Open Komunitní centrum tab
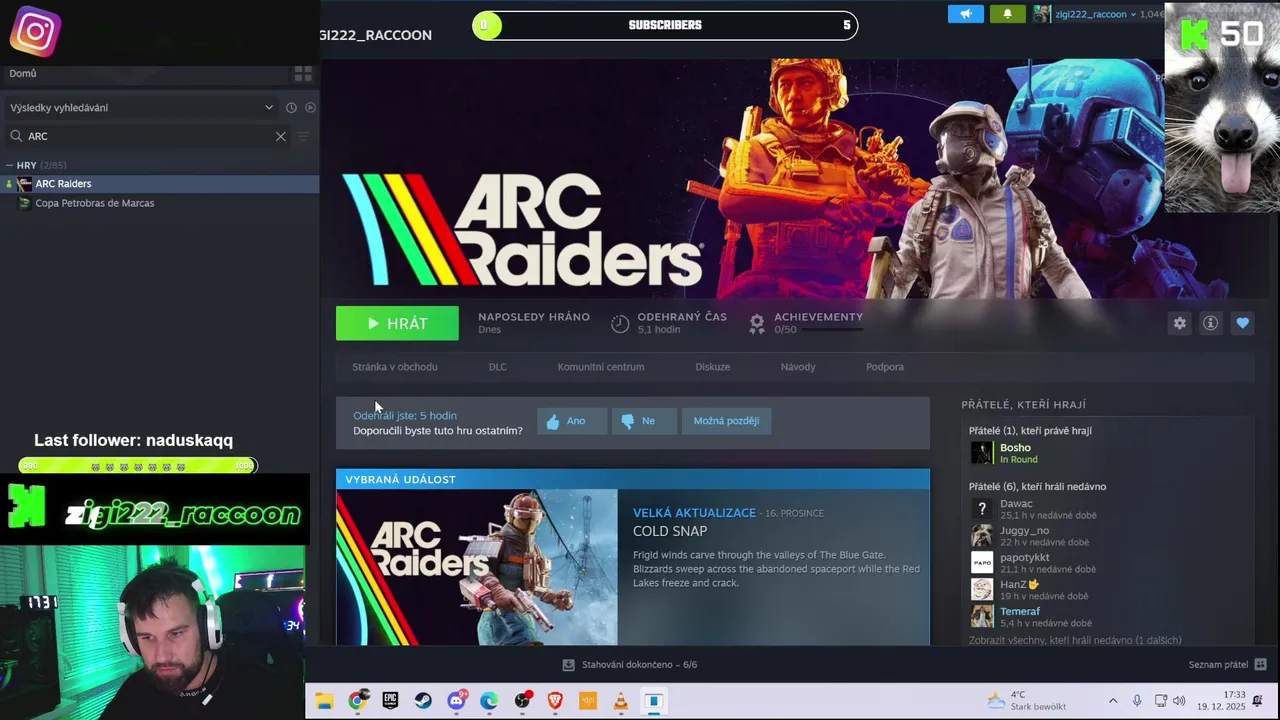 tap(601, 367)
